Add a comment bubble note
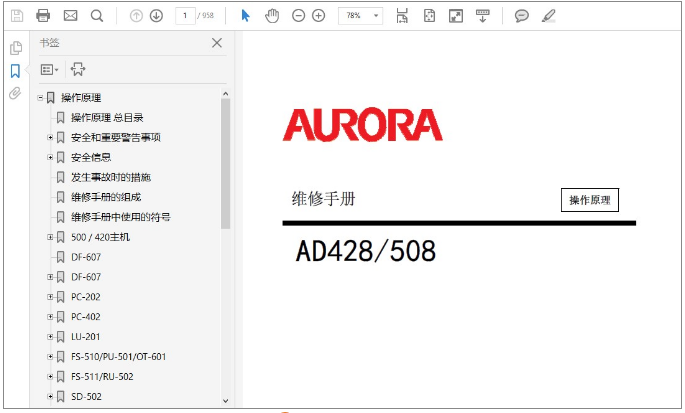 tap(522, 16)
